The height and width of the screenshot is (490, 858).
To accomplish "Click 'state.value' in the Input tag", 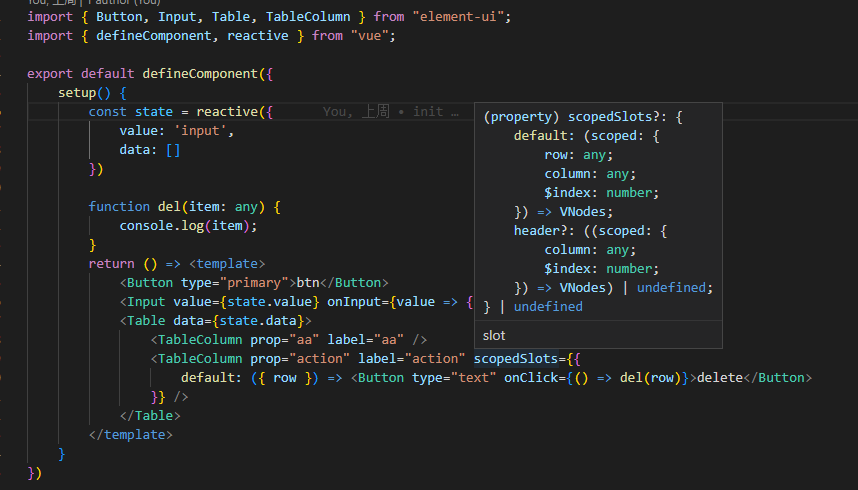I will (x=270, y=302).
